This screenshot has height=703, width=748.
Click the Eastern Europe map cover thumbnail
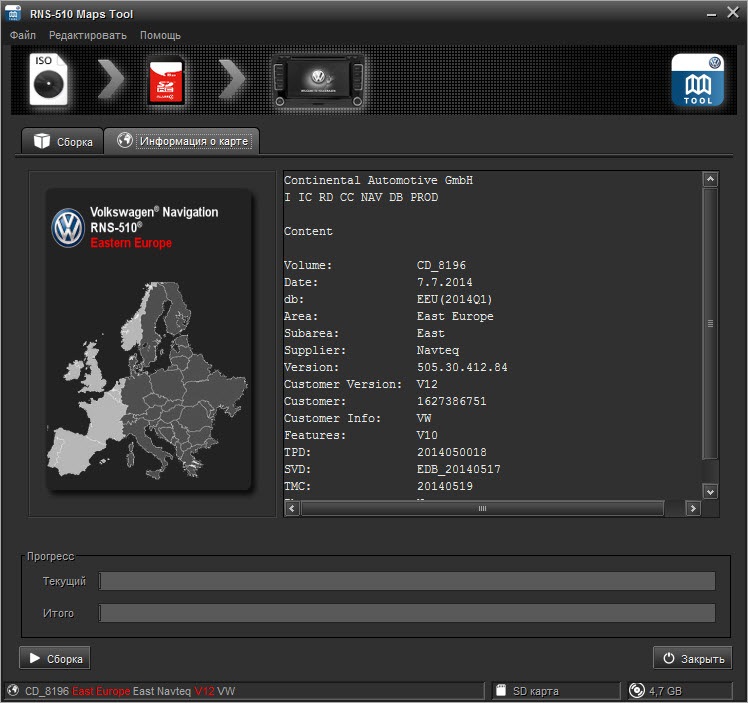click(148, 339)
